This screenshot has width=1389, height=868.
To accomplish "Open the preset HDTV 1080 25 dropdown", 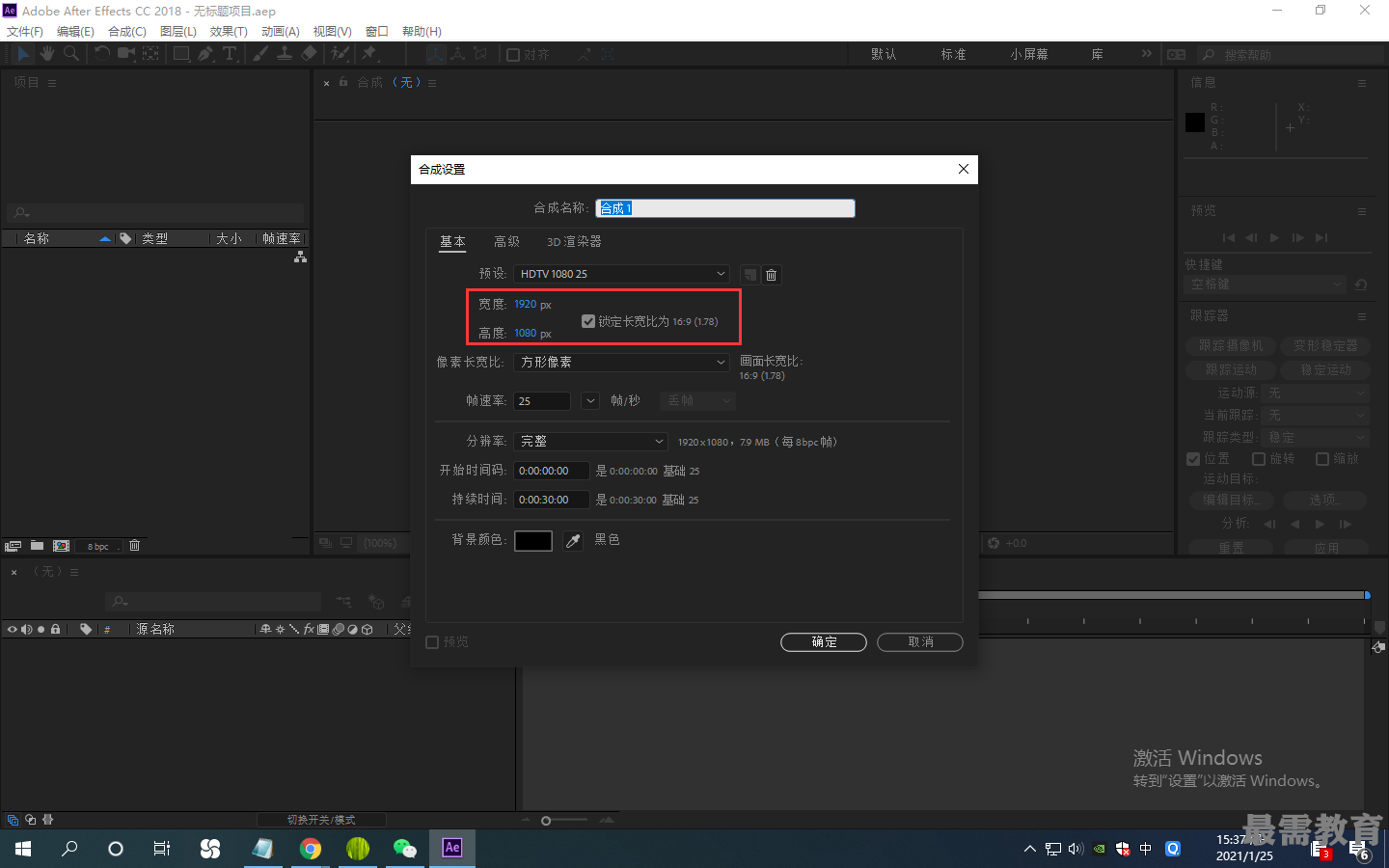I will 622,275.
